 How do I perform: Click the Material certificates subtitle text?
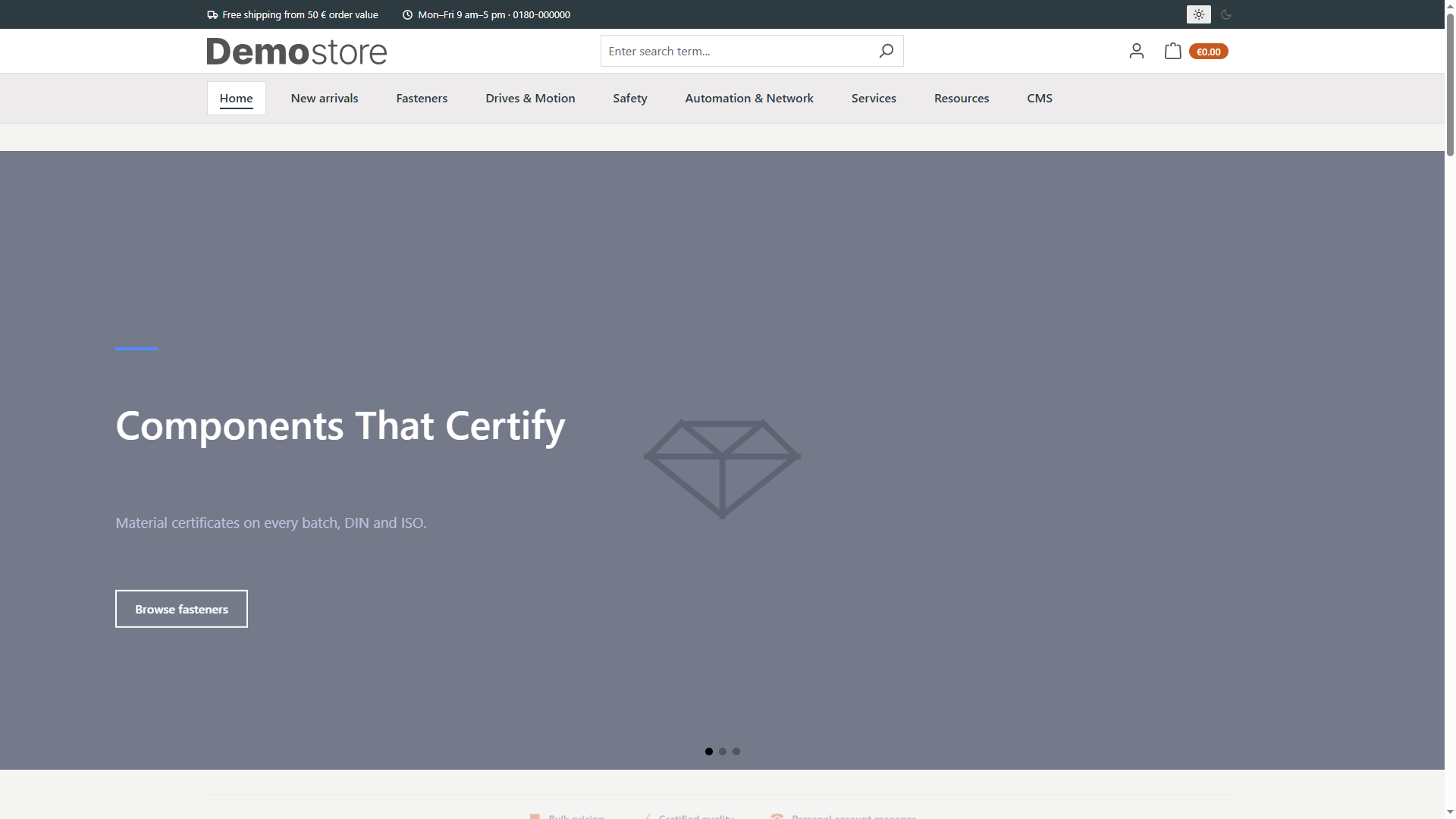click(271, 523)
